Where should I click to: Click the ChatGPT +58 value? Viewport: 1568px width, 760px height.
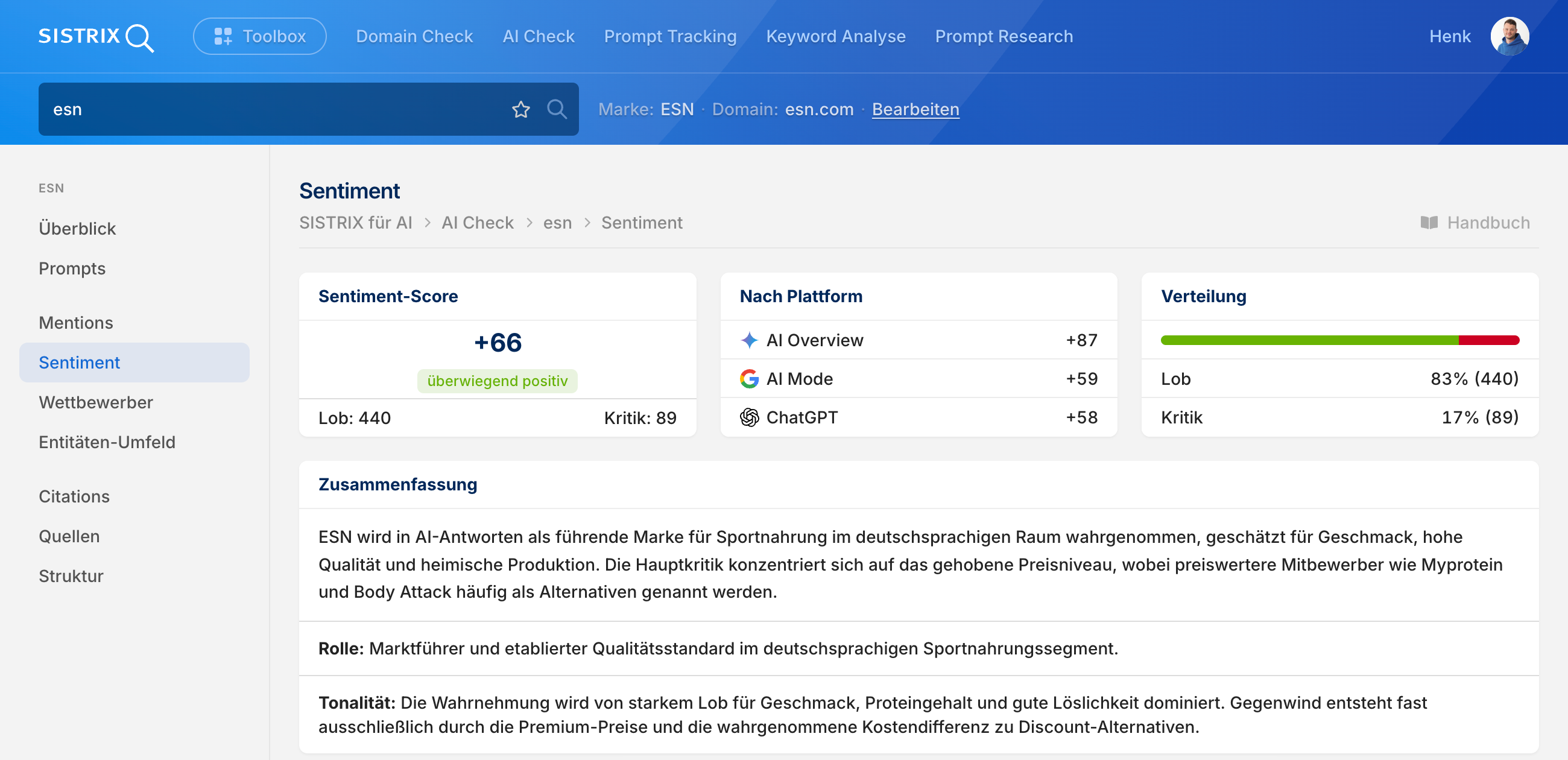pos(1082,418)
